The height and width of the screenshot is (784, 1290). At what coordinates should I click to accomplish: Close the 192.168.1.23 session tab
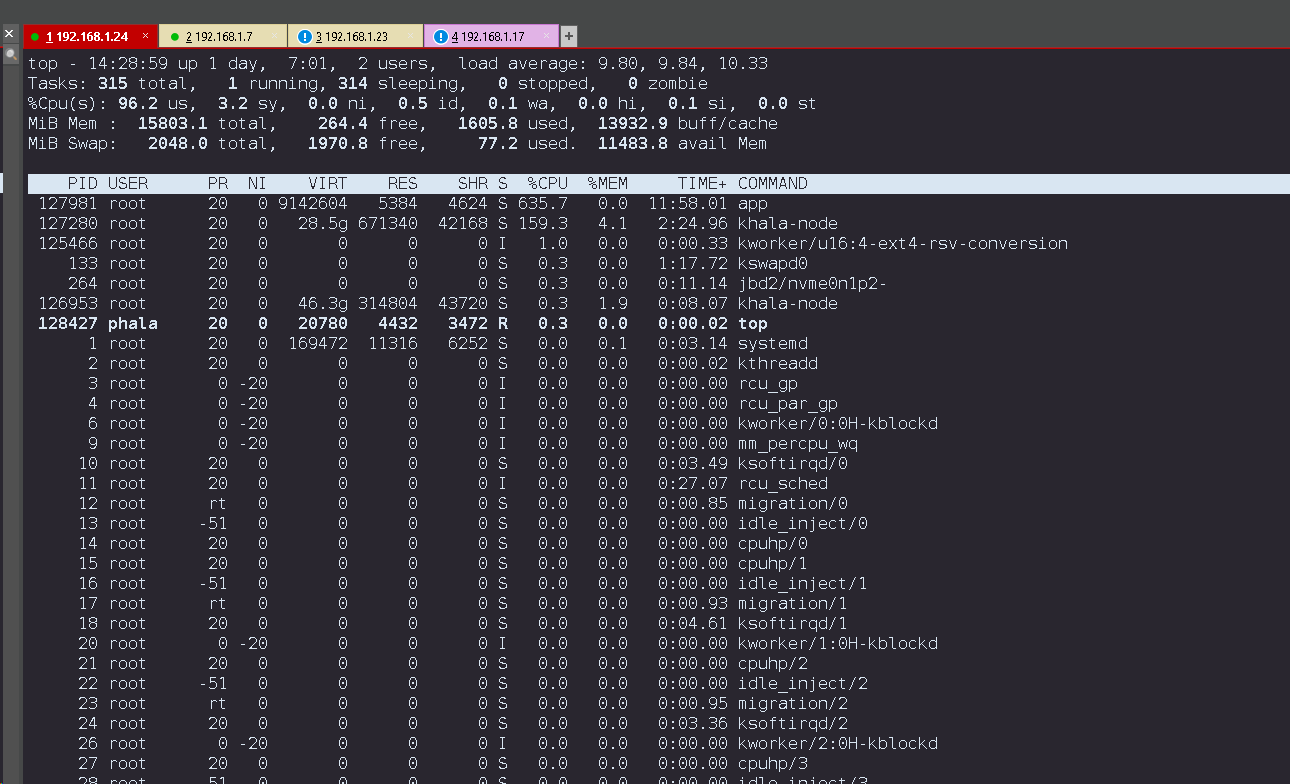[x=410, y=37]
